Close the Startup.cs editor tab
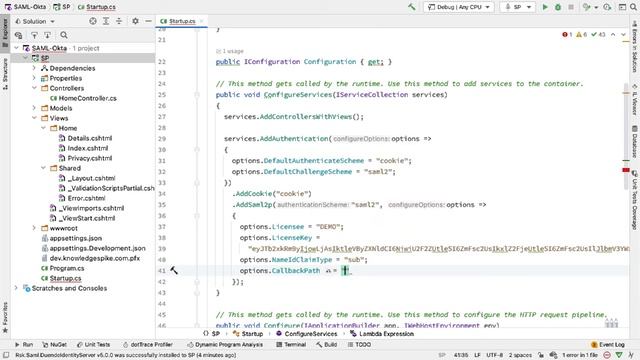Screen dimensions: 640x360 point(202,21)
